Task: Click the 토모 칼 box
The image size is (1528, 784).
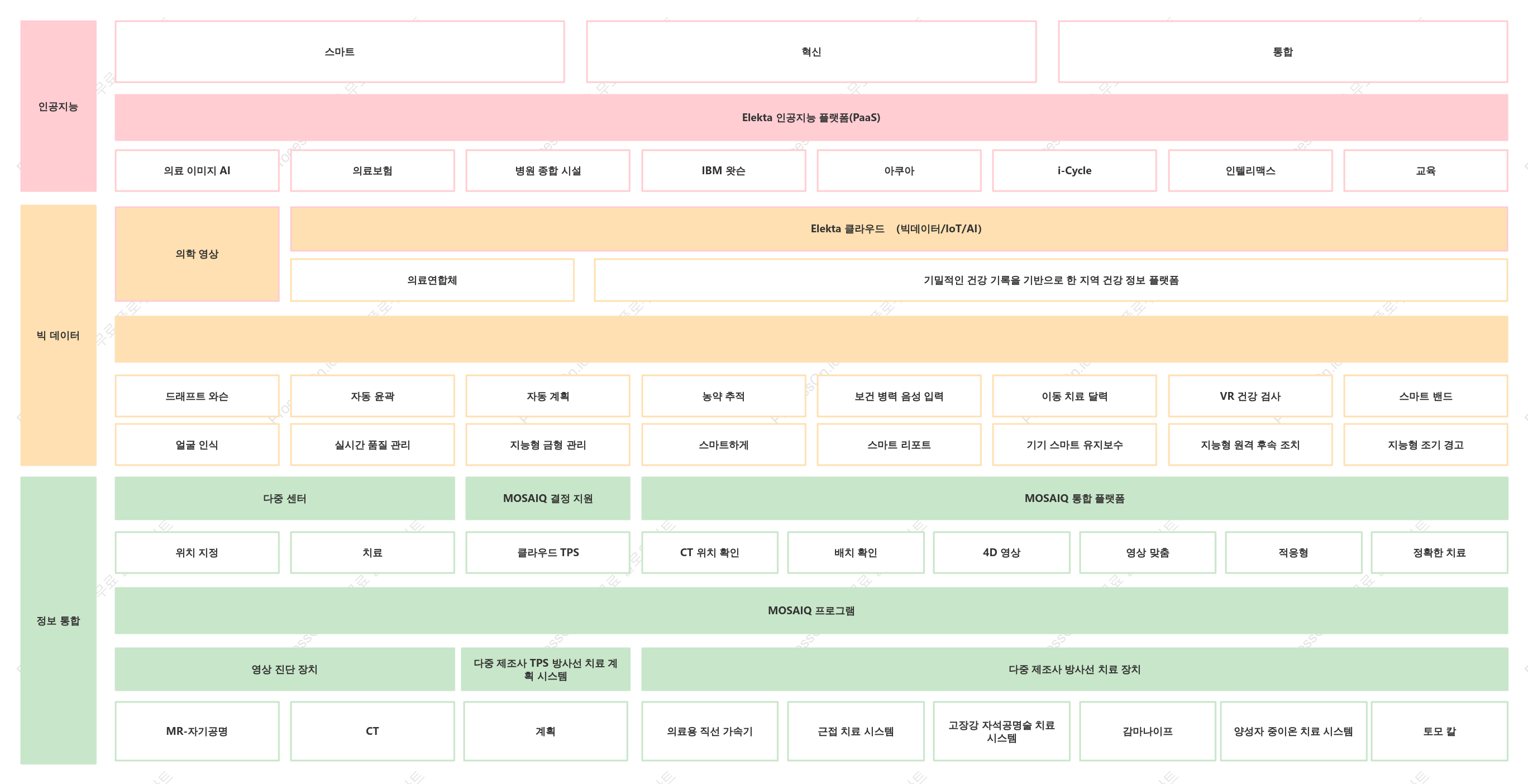Action: click(1439, 731)
